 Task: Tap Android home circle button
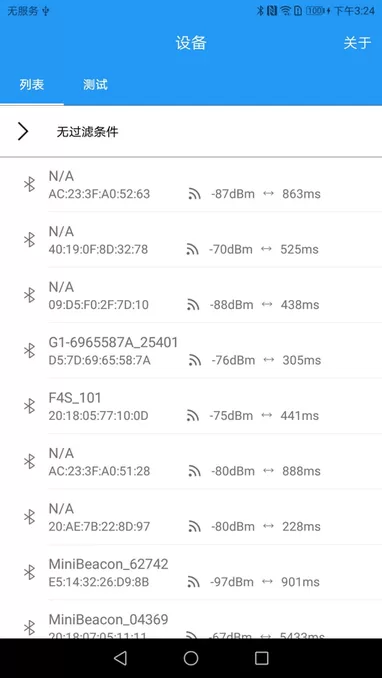[x=191, y=658]
